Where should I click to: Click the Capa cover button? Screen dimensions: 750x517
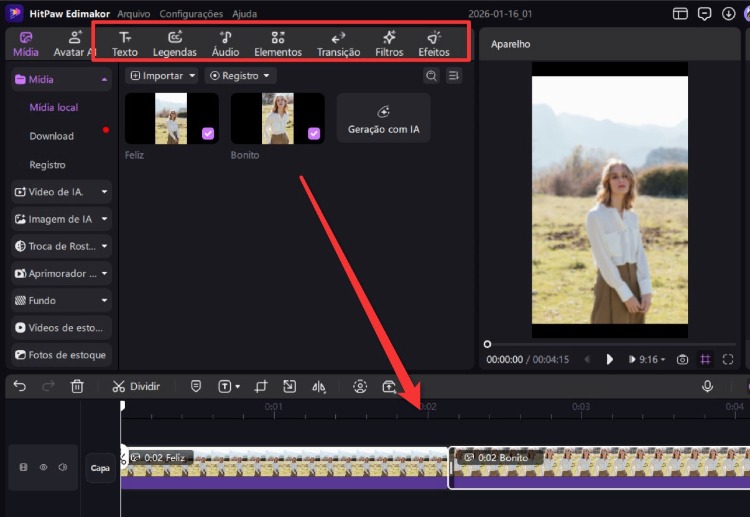(x=100, y=468)
